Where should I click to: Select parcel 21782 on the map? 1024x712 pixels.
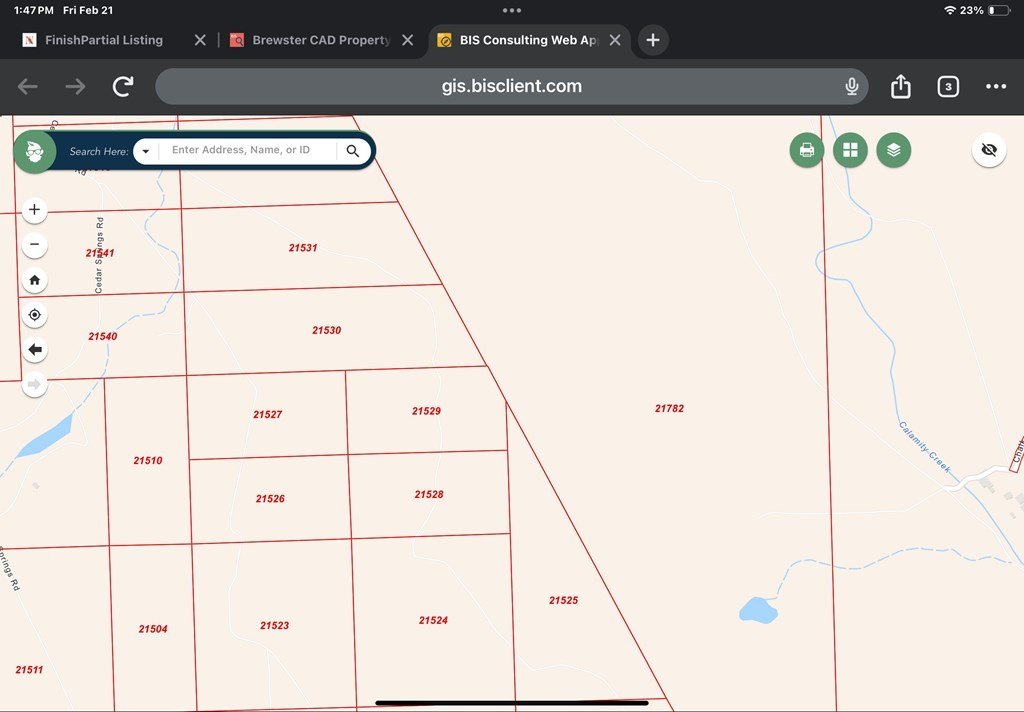pos(669,409)
